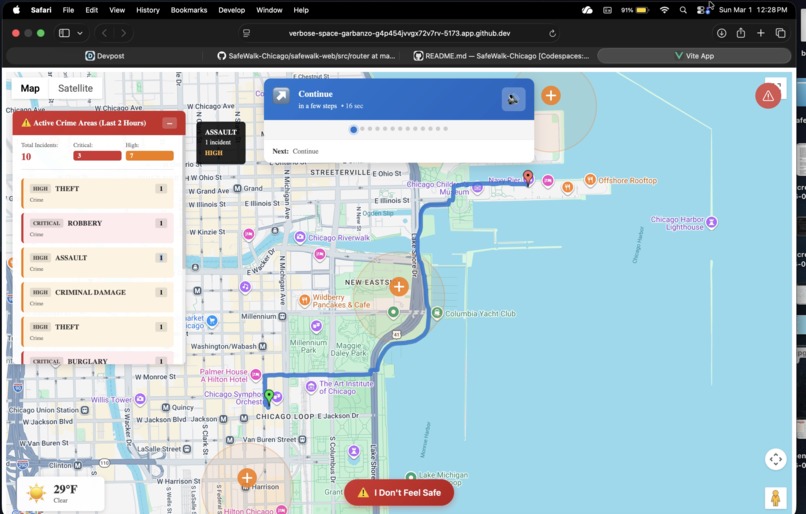Click the navigation direction arrow icon
The height and width of the screenshot is (514, 806).
(281, 96)
